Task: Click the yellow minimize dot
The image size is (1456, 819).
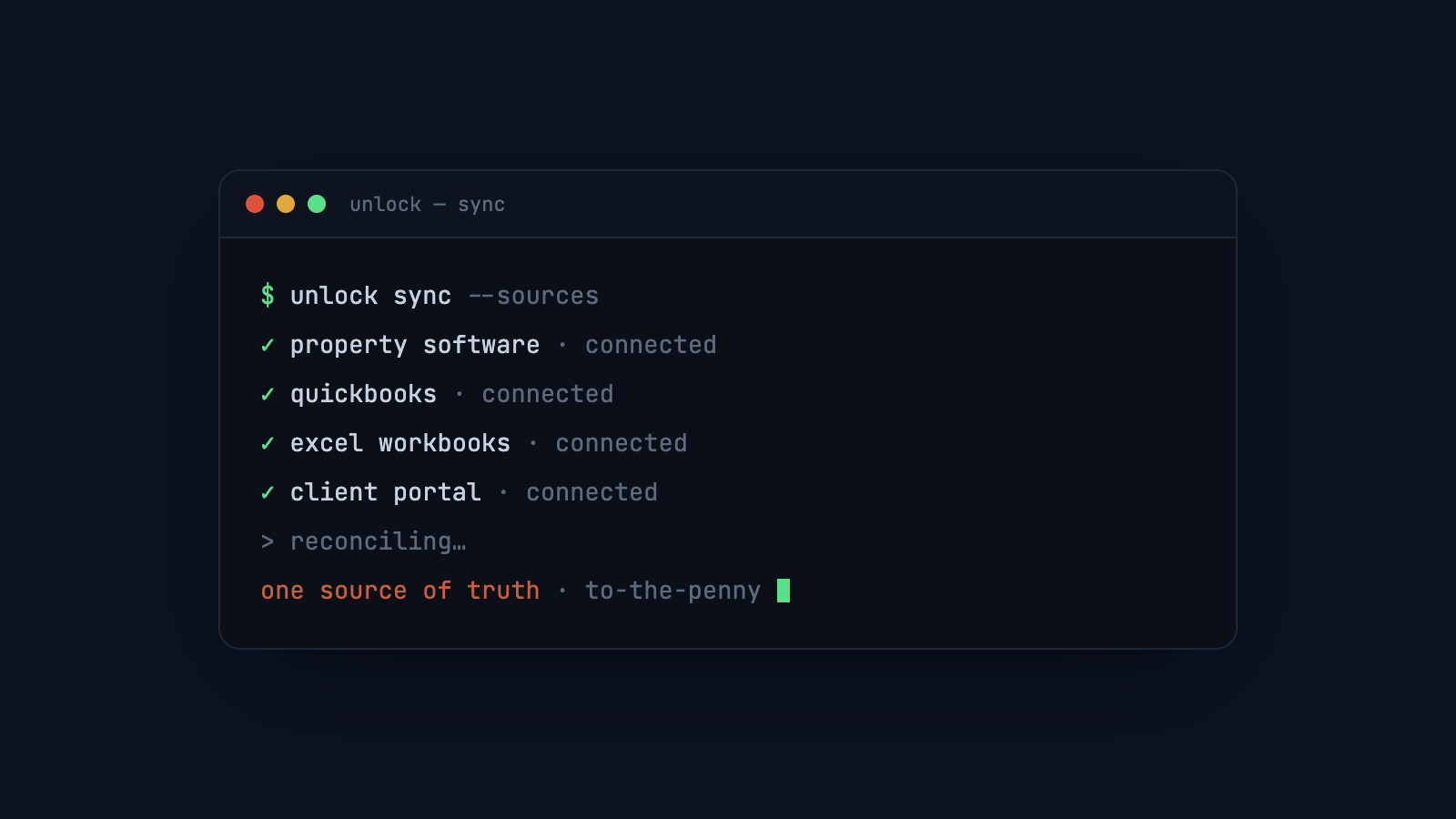Action: click(x=286, y=204)
